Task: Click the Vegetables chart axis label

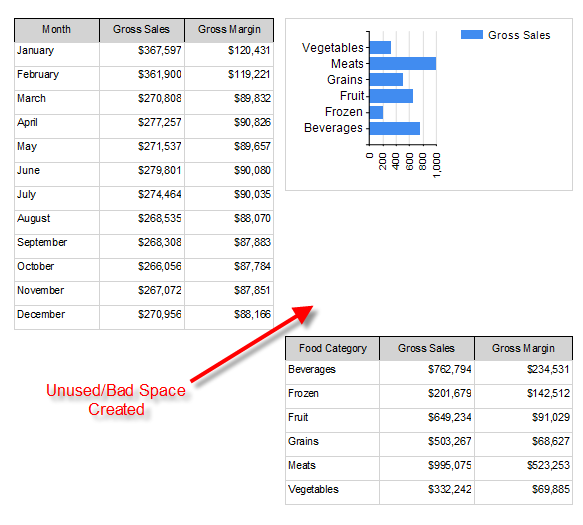Action: [333, 48]
